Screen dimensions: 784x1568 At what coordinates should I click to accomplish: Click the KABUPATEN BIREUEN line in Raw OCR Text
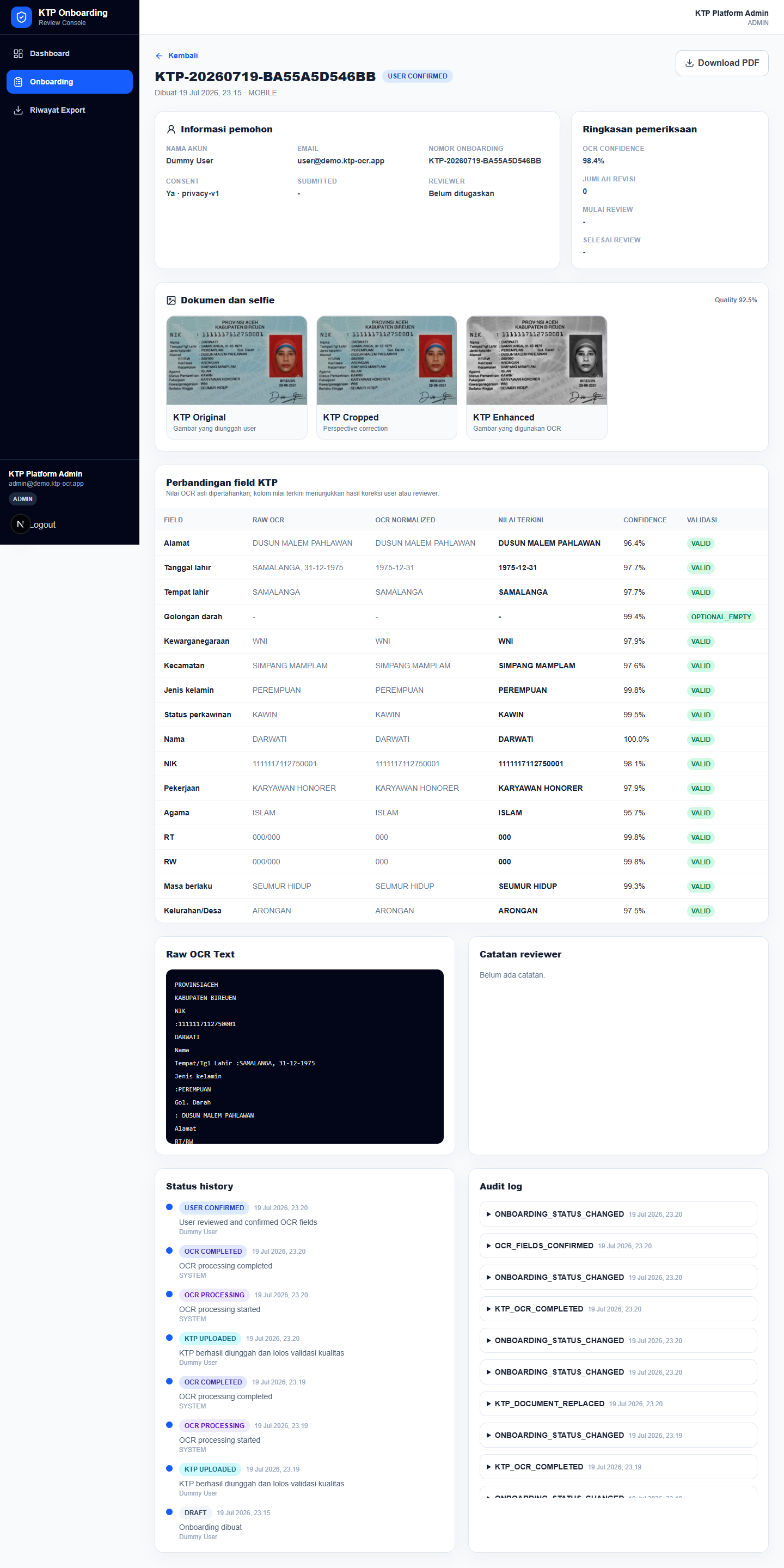(x=205, y=998)
